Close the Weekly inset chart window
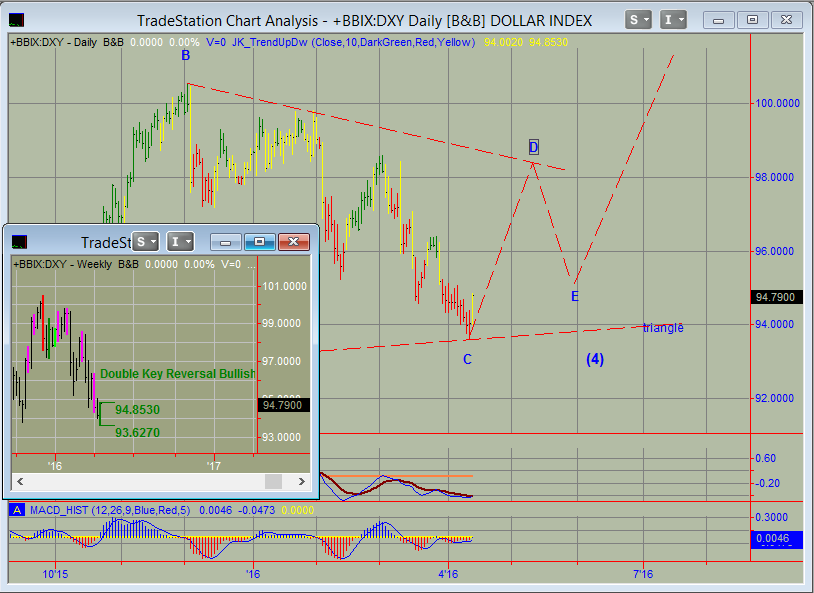The image size is (814, 593). (294, 242)
